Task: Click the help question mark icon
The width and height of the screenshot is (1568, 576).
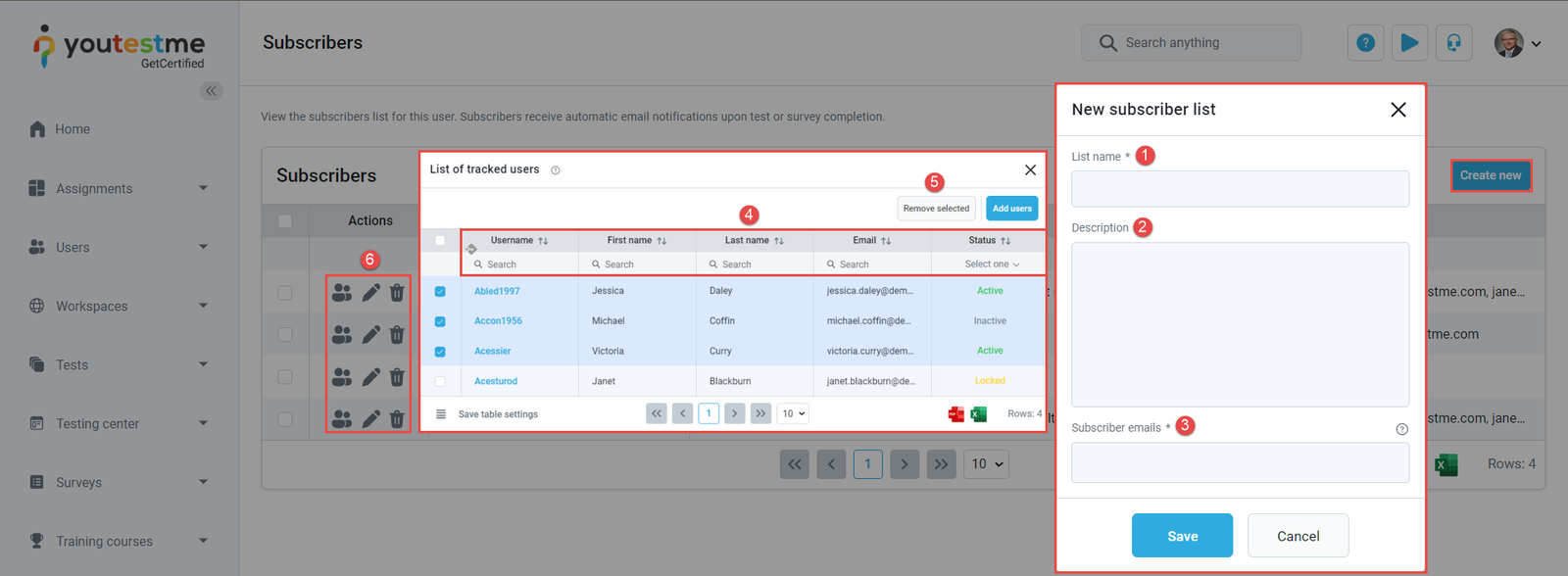Action: (1365, 43)
